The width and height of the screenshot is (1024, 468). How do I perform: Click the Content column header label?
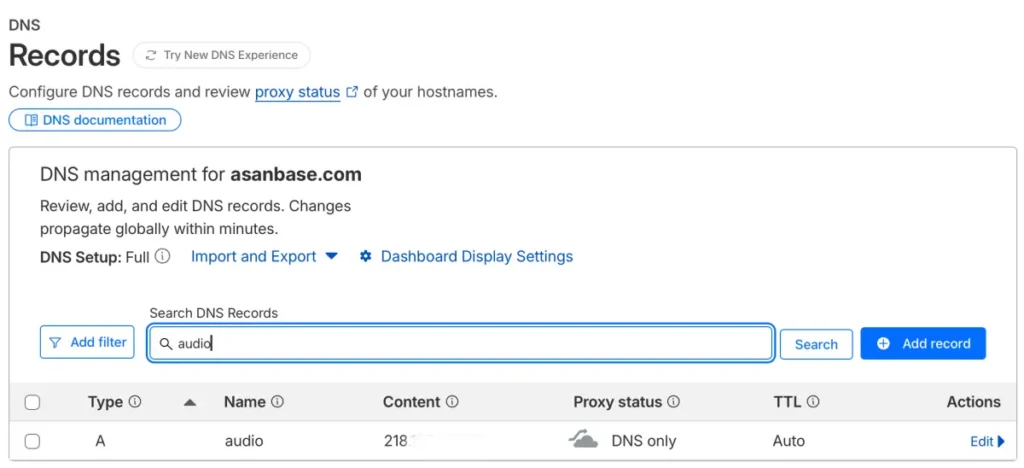(412, 402)
